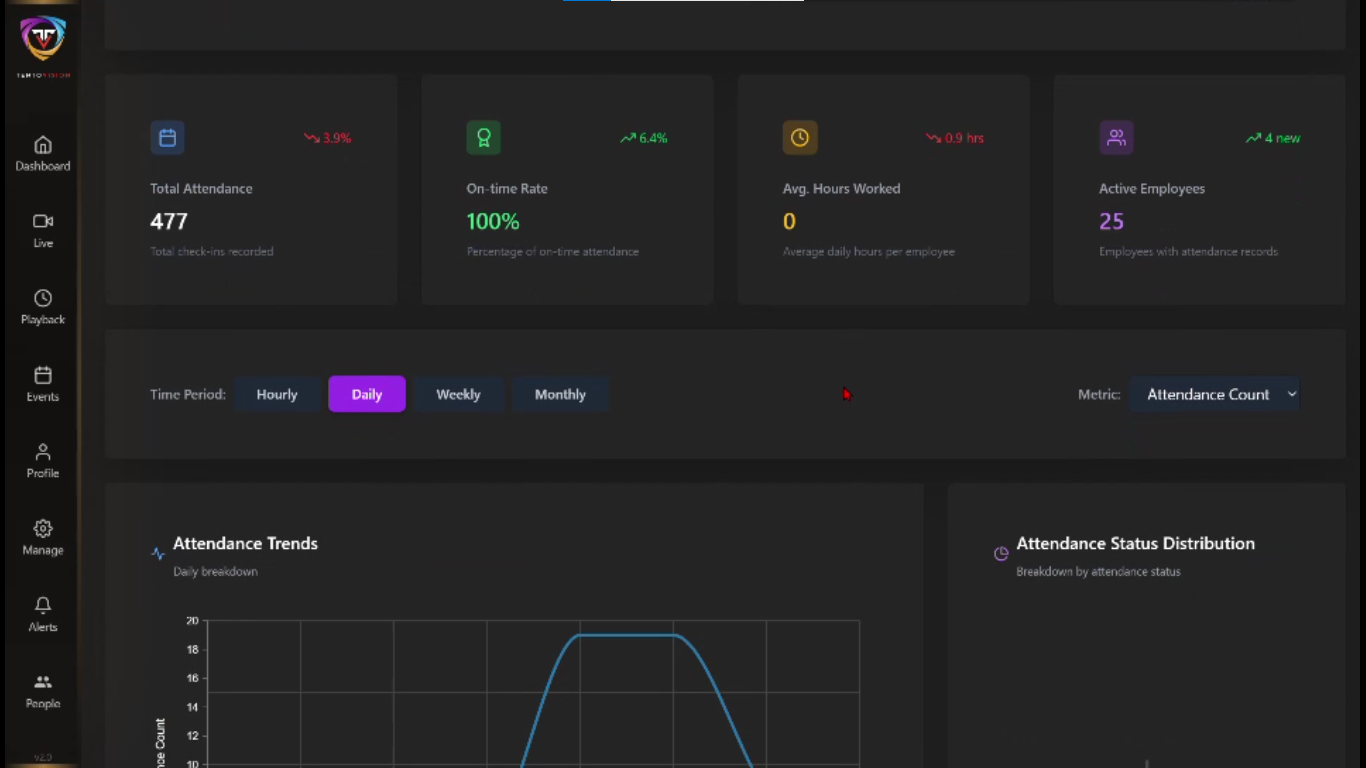Open the People group icon
The height and width of the screenshot is (768, 1366).
[x=43, y=682]
